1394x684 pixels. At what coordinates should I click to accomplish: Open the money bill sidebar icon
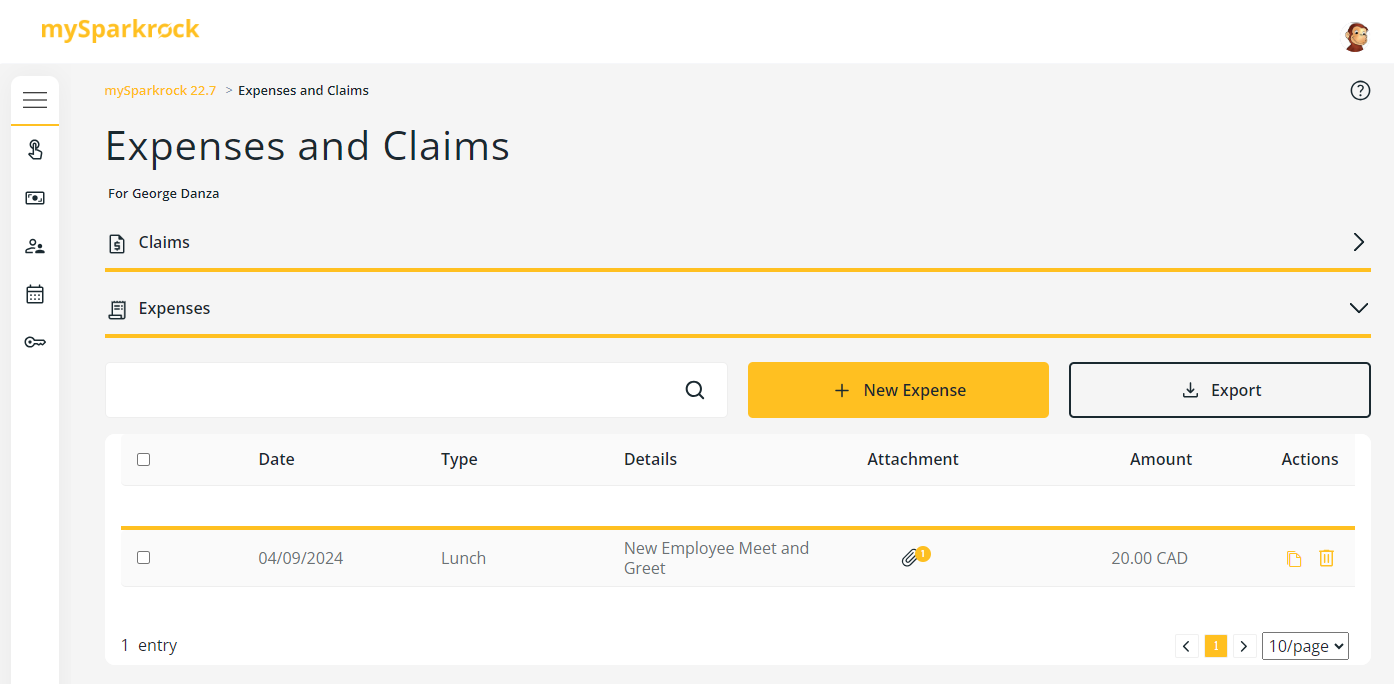pyautogui.click(x=35, y=198)
